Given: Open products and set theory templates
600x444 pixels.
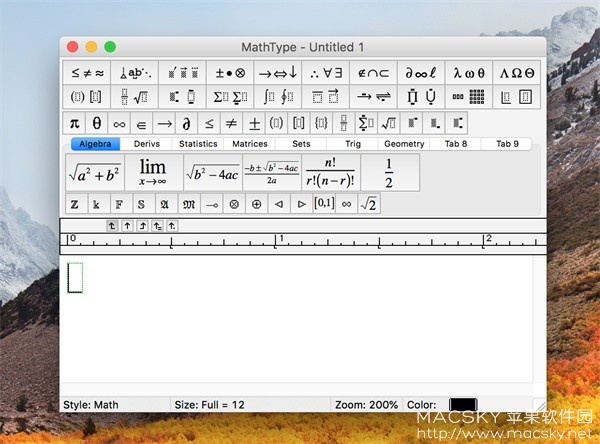Looking at the screenshot, I should [x=421, y=96].
